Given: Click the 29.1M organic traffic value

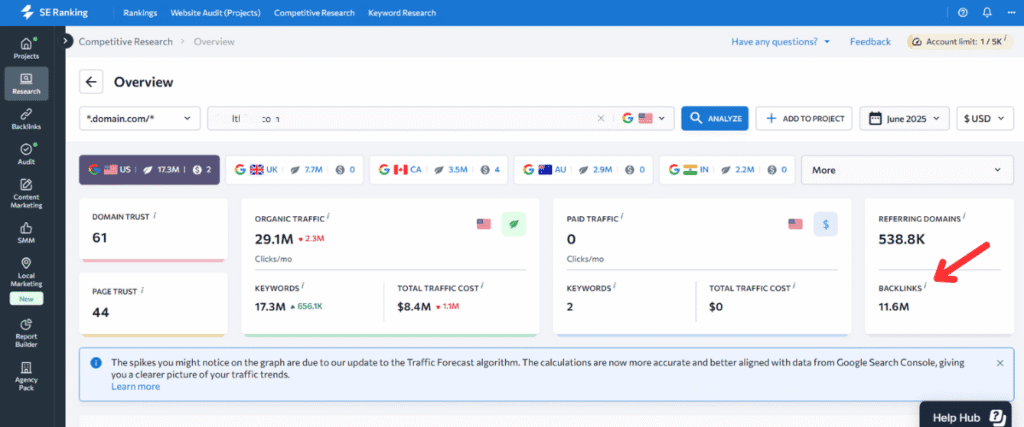Looking at the screenshot, I should tap(273, 239).
